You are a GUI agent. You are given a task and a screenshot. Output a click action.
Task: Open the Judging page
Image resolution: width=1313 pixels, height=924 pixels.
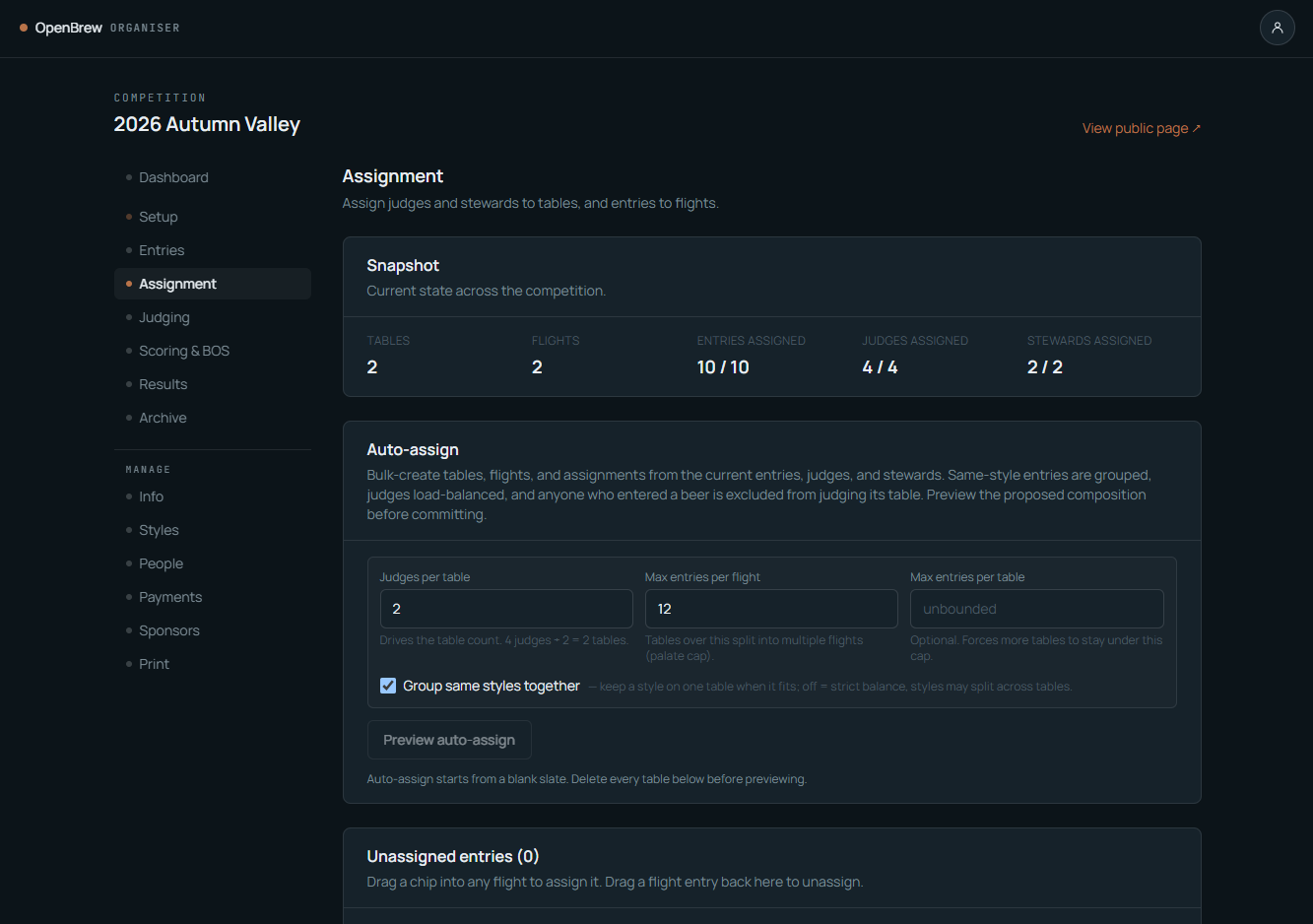click(213, 317)
